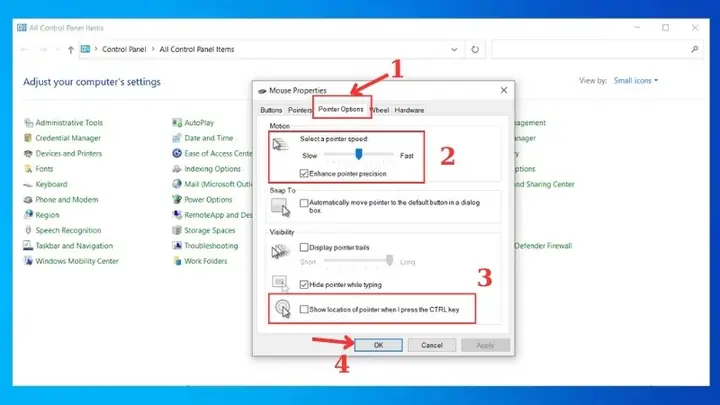
Task: Click the back arrow in Control Panel
Action: tap(24, 50)
